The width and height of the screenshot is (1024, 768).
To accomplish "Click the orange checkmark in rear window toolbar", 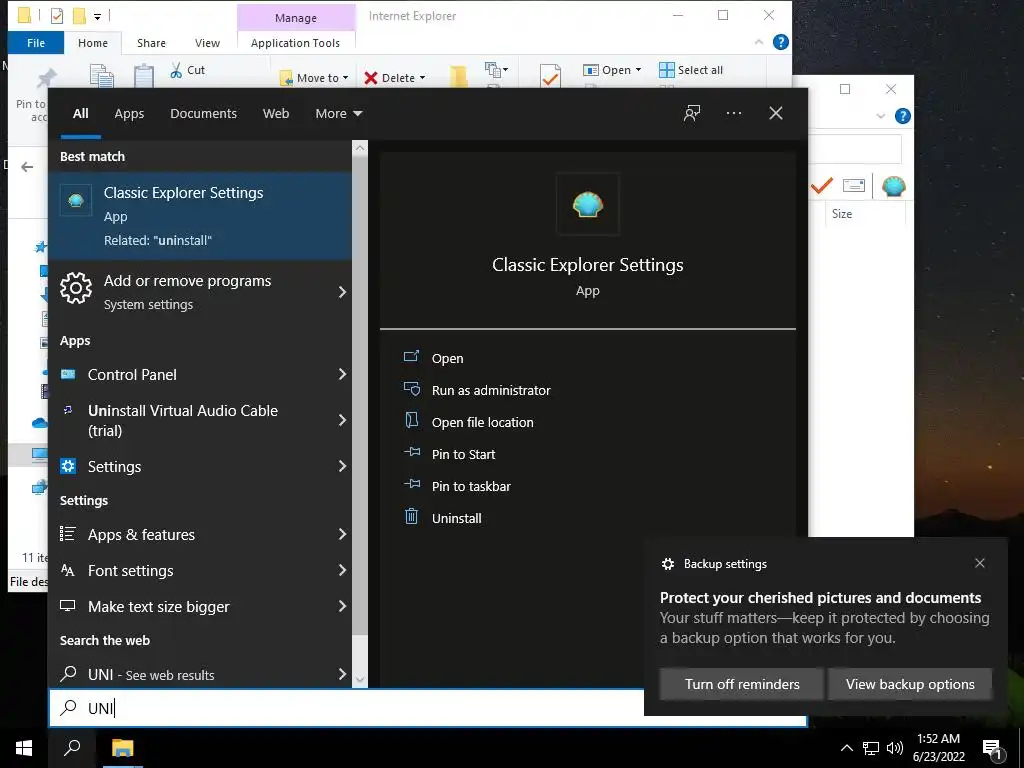I will pyautogui.click(x=822, y=186).
